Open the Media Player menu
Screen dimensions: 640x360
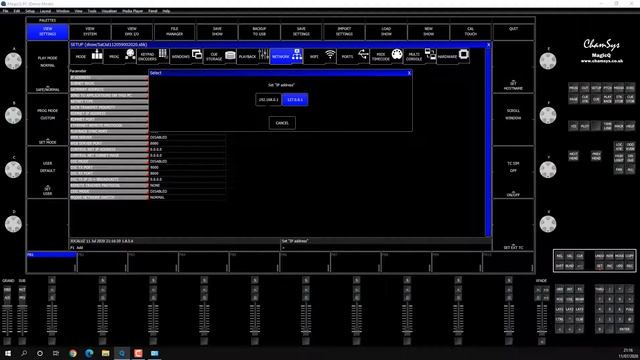[x=133, y=11]
